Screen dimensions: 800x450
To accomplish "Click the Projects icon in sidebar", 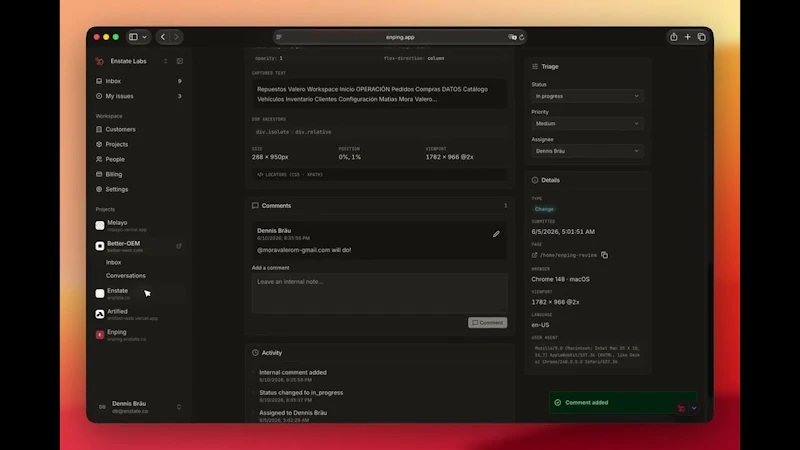I will point(99,144).
